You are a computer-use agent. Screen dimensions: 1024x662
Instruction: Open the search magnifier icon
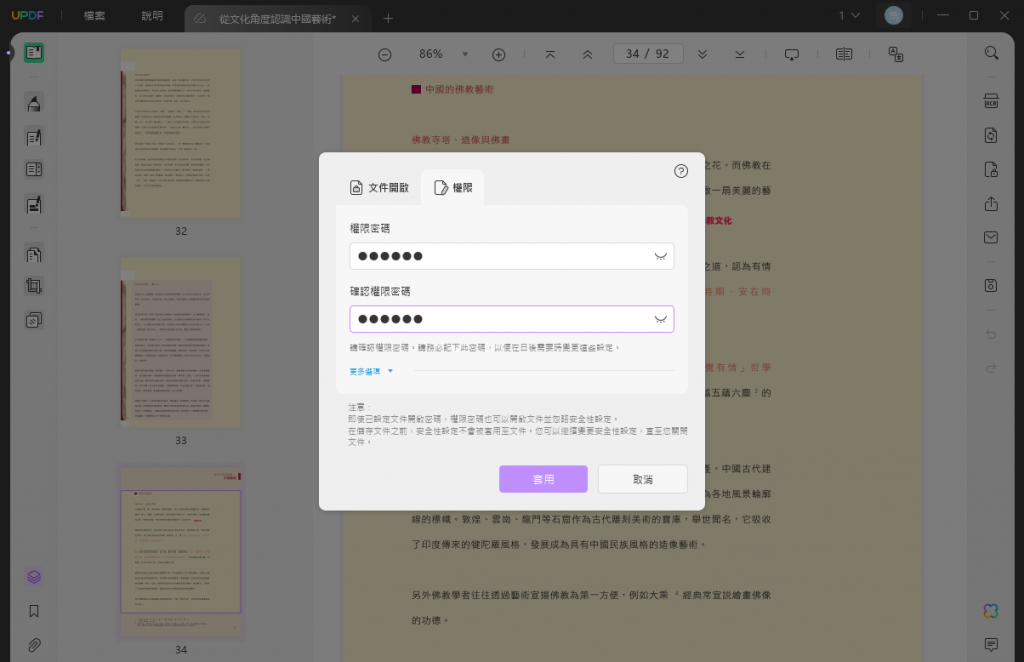tap(991, 53)
